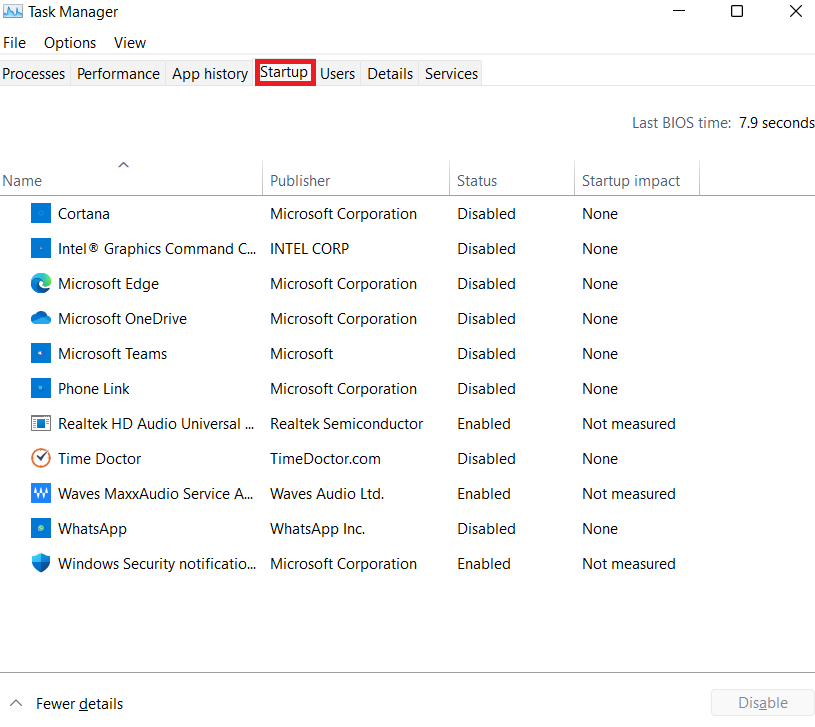Screen dimensions: 815x727
Task: Open the Options menu
Action: pos(70,43)
